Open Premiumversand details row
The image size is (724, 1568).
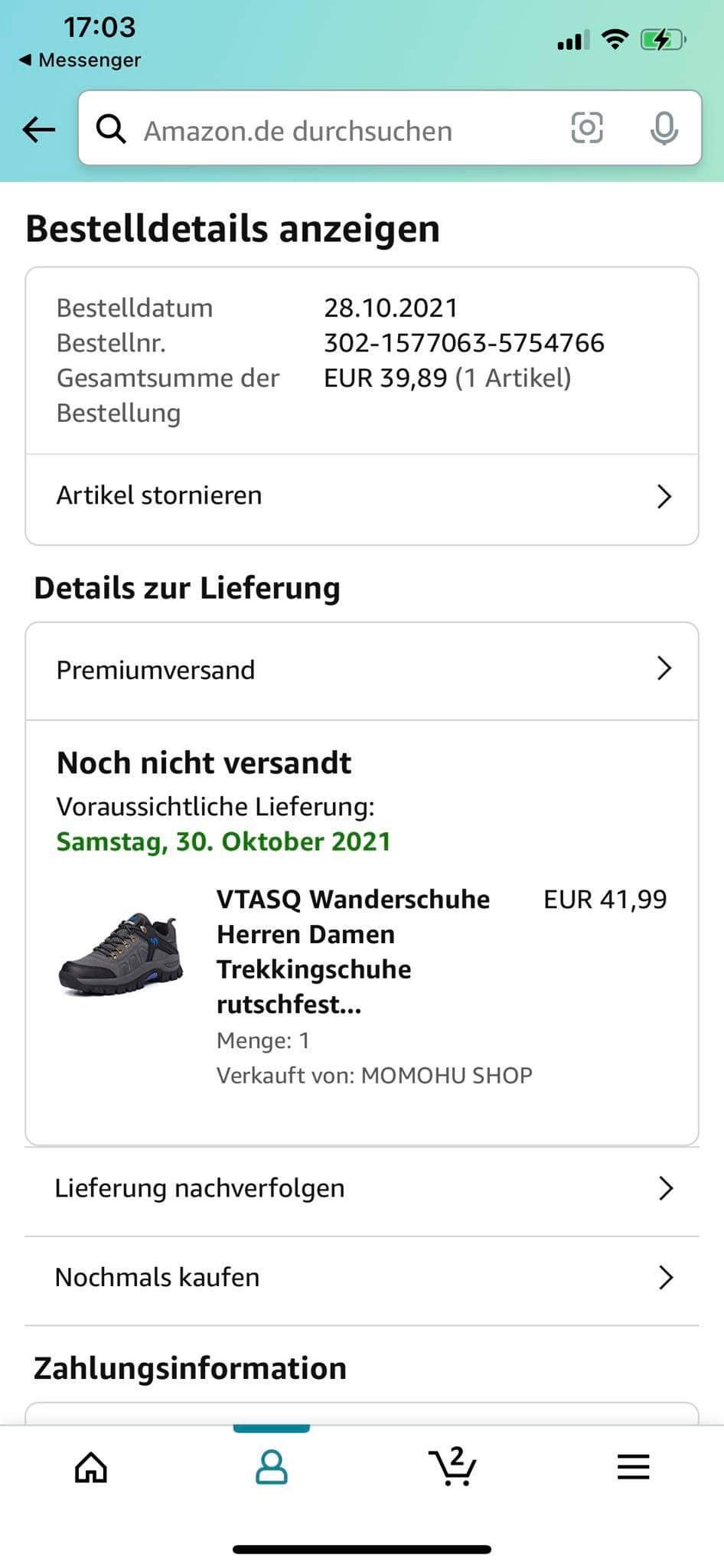click(156, 670)
